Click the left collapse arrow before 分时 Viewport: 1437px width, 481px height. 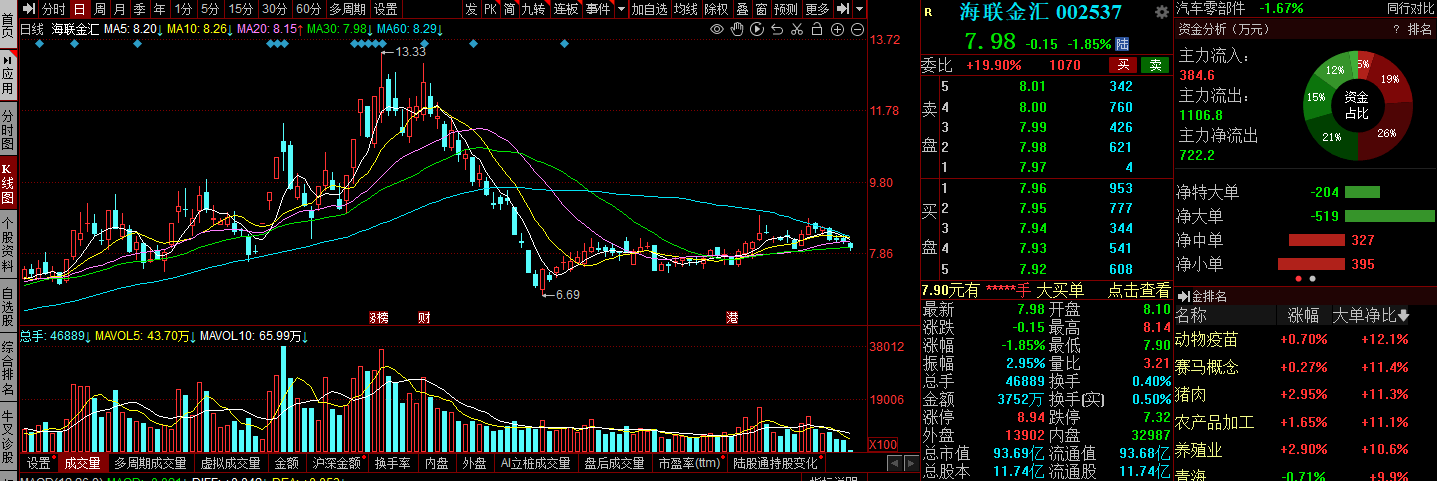[x=27, y=9]
